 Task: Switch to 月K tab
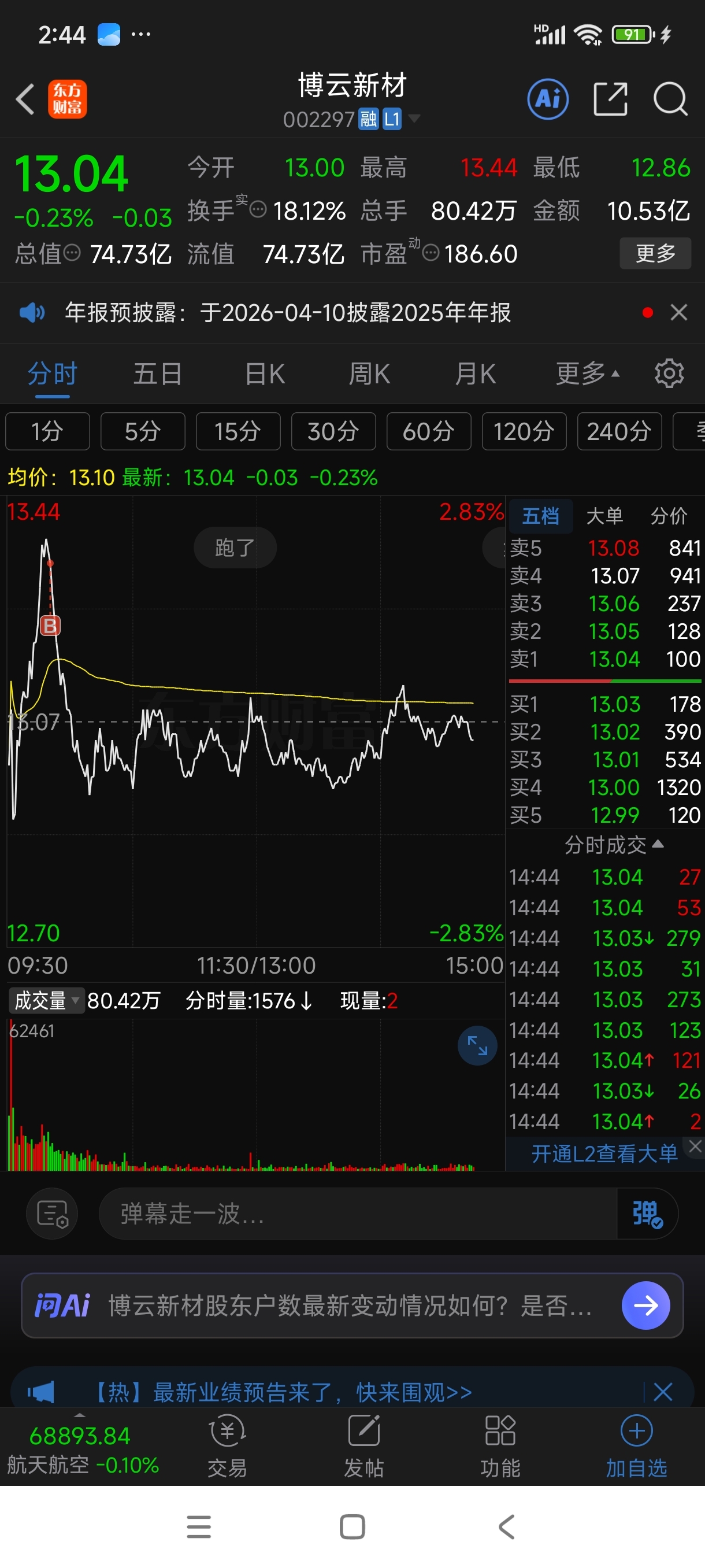tap(475, 373)
